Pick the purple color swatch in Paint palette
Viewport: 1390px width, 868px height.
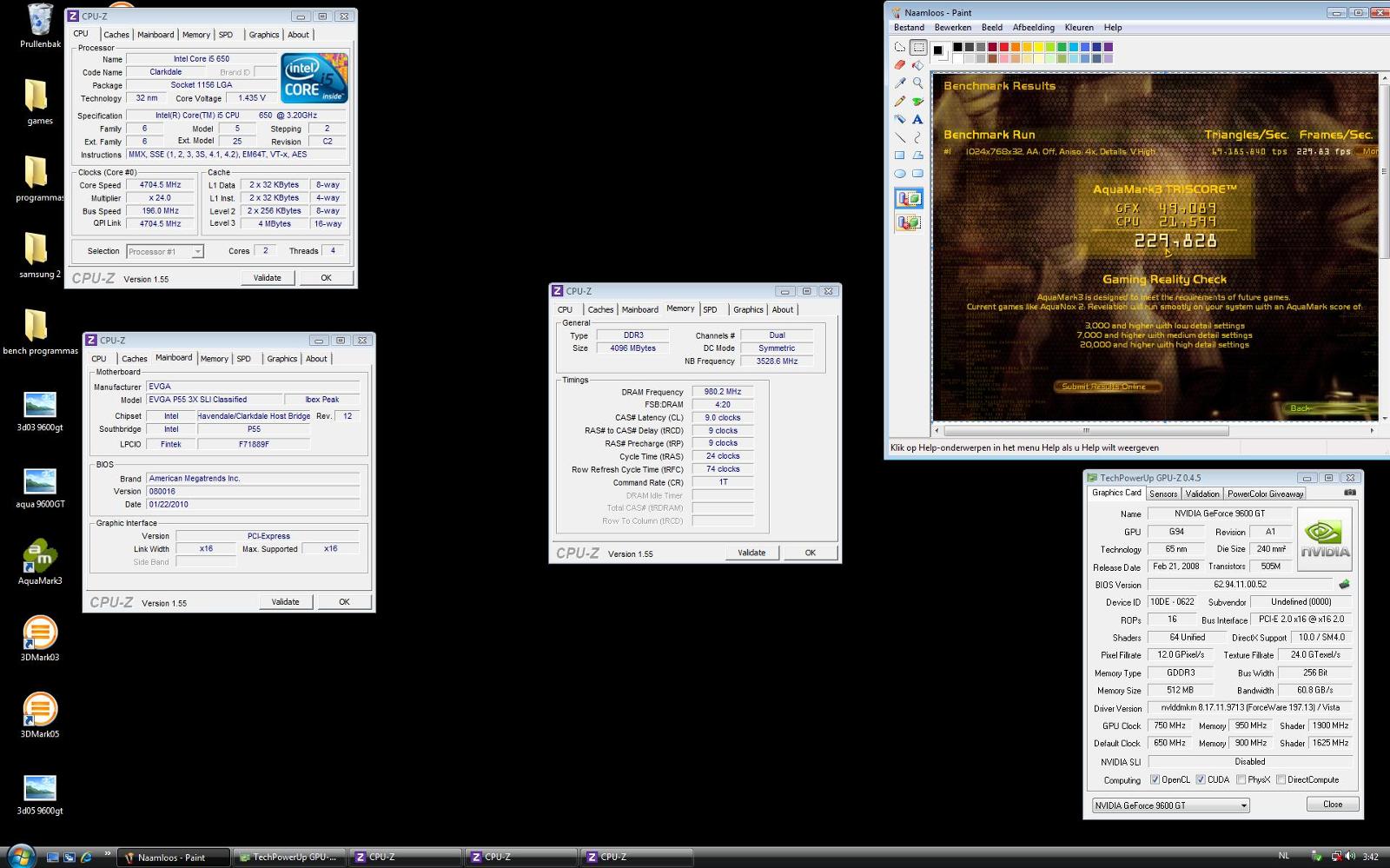coord(1108,47)
